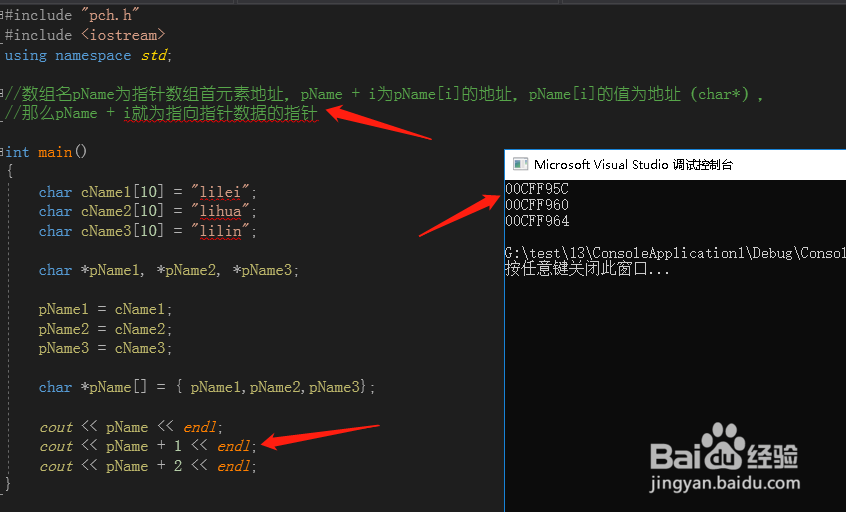Viewport: 846px width, 512px height.
Task: Click the pName3 = cName3 assignment
Action: pyautogui.click(x=105, y=348)
